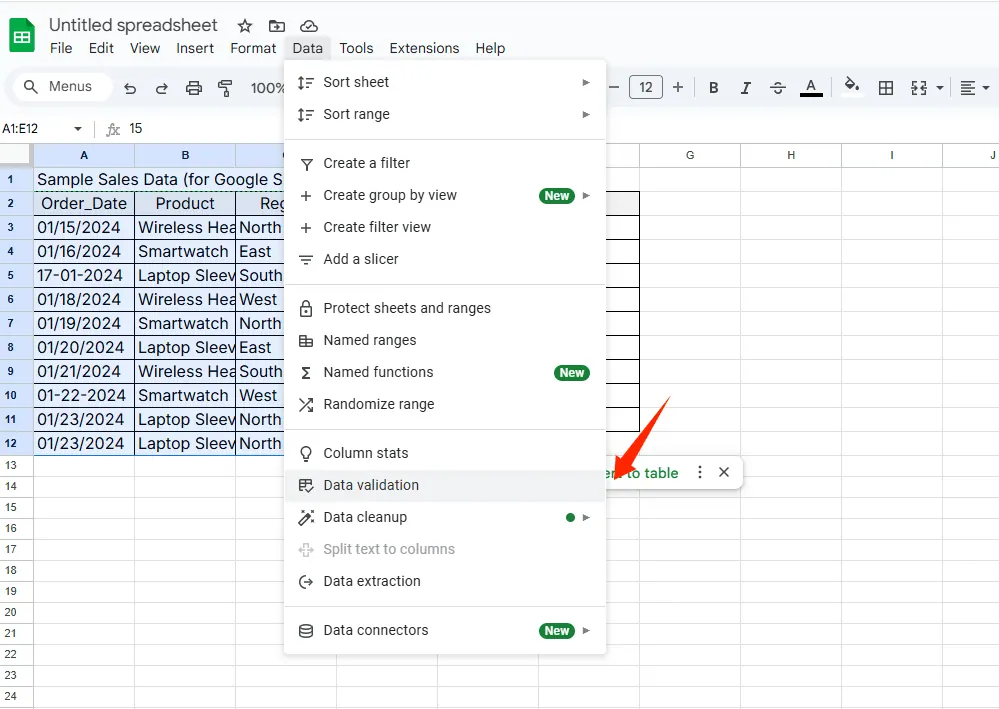
Task: Toggle bold formatting
Action: click(713, 88)
